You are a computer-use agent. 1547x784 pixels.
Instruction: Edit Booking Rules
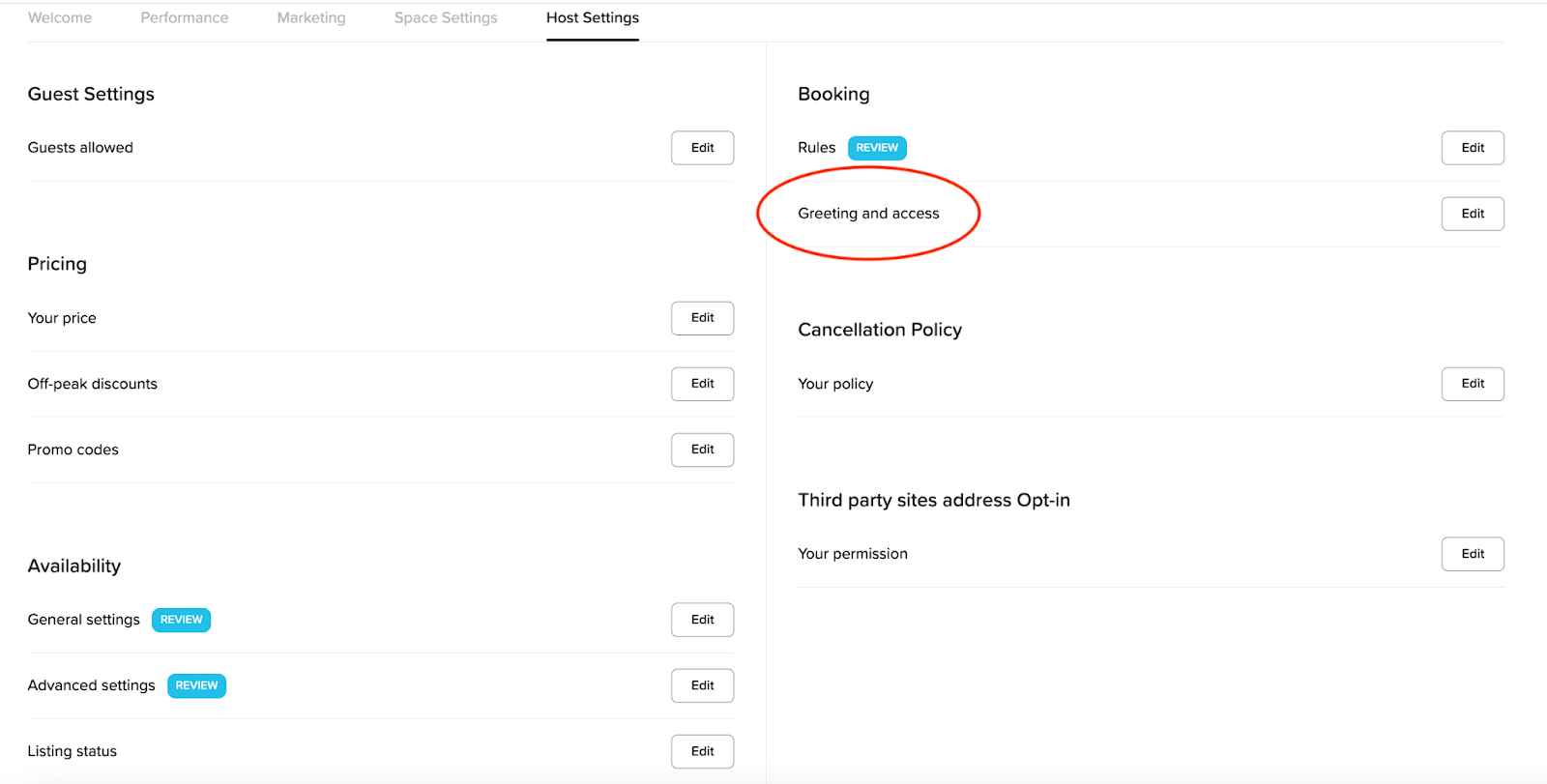point(1473,148)
